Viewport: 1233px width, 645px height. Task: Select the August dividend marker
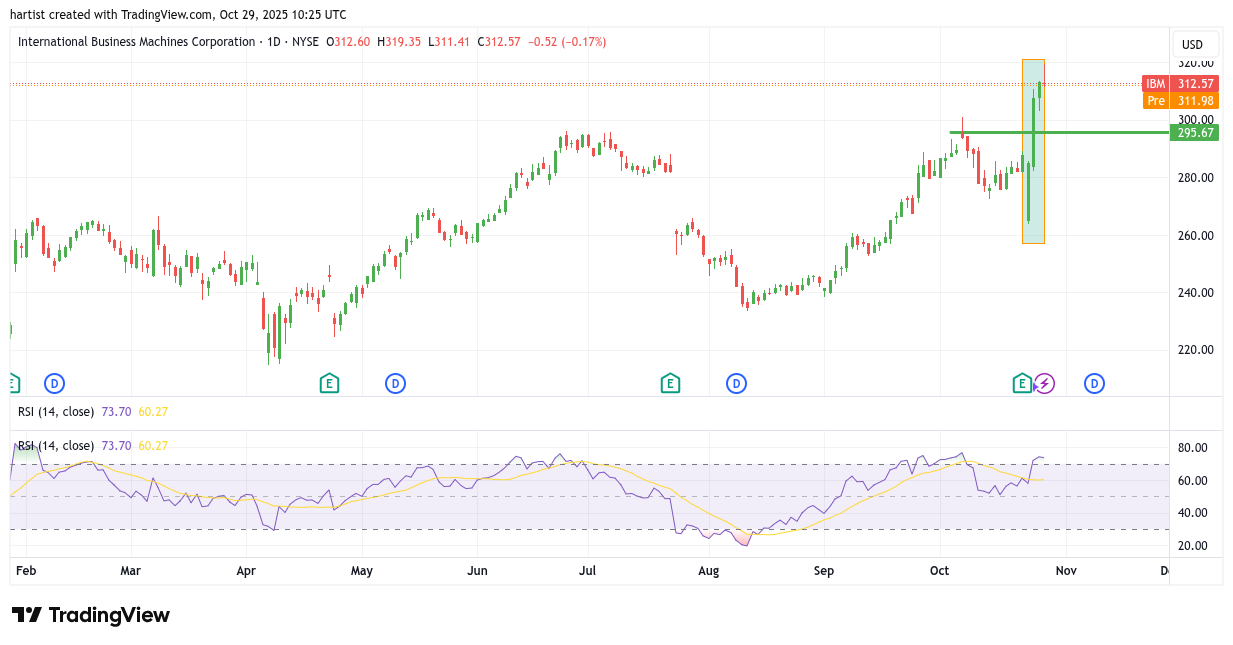pos(737,383)
